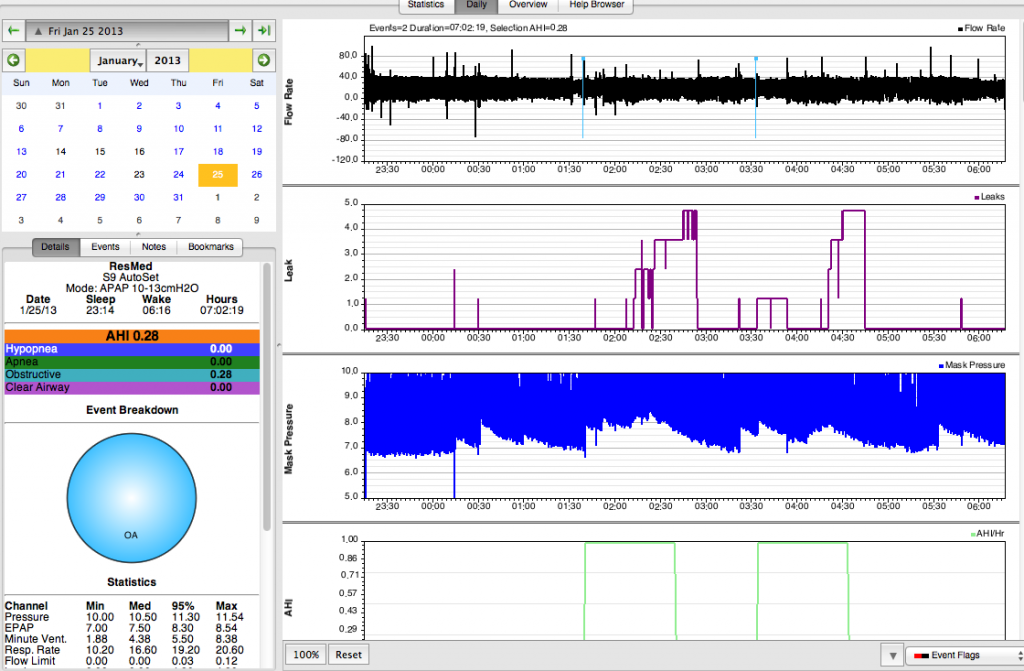Click the wake time value 06:16
This screenshot has width=1024, height=671.
(x=157, y=310)
